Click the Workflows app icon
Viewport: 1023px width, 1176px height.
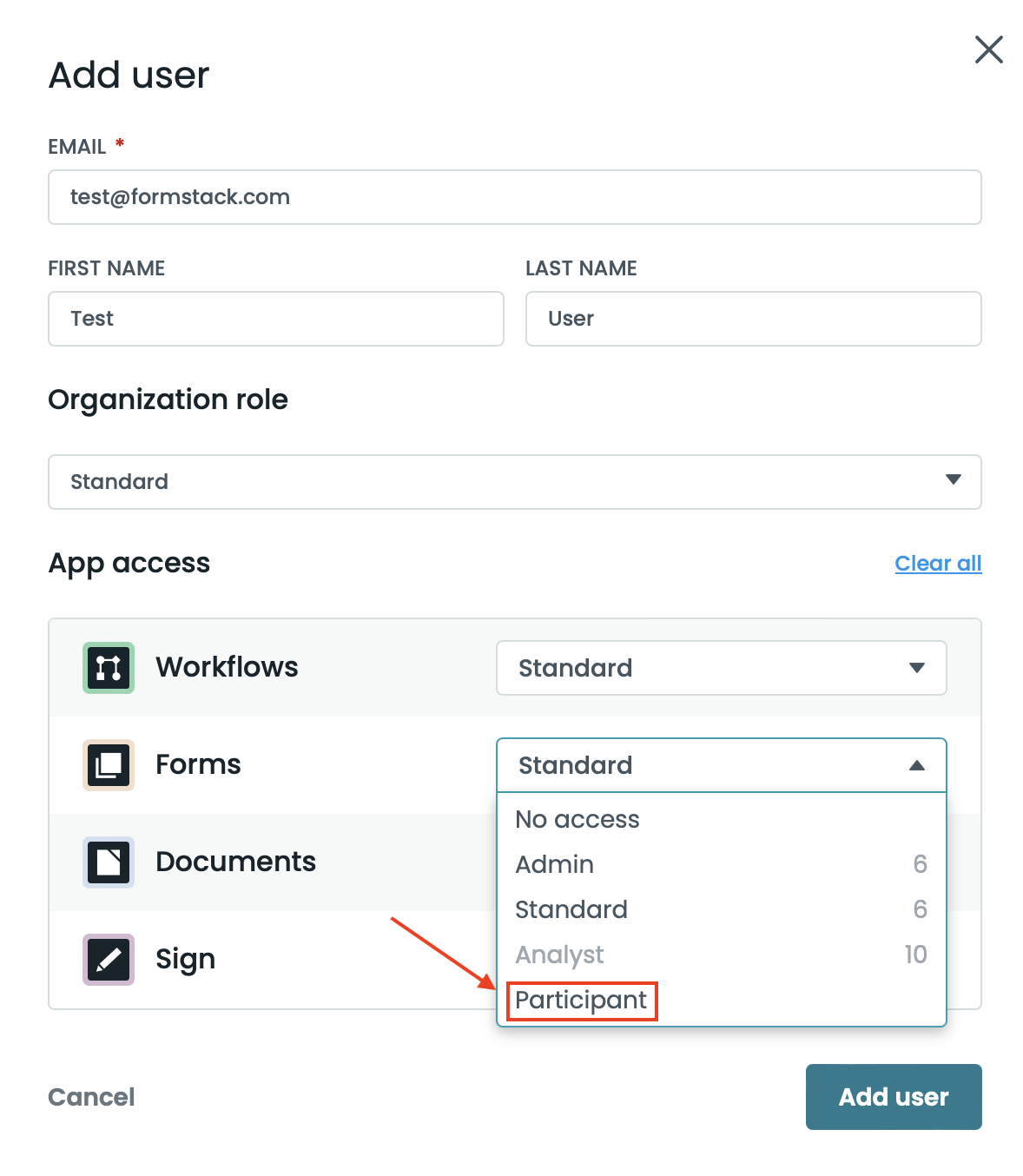tap(109, 668)
